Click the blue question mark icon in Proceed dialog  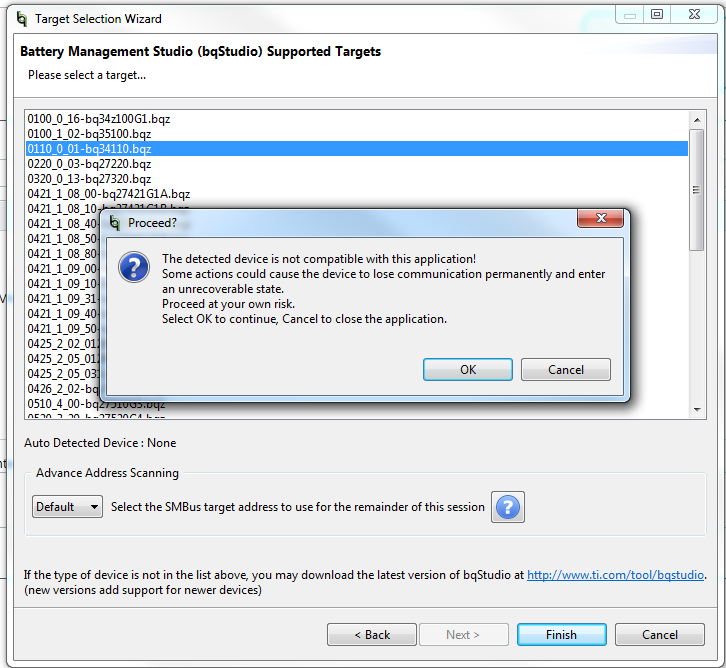click(134, 267)
